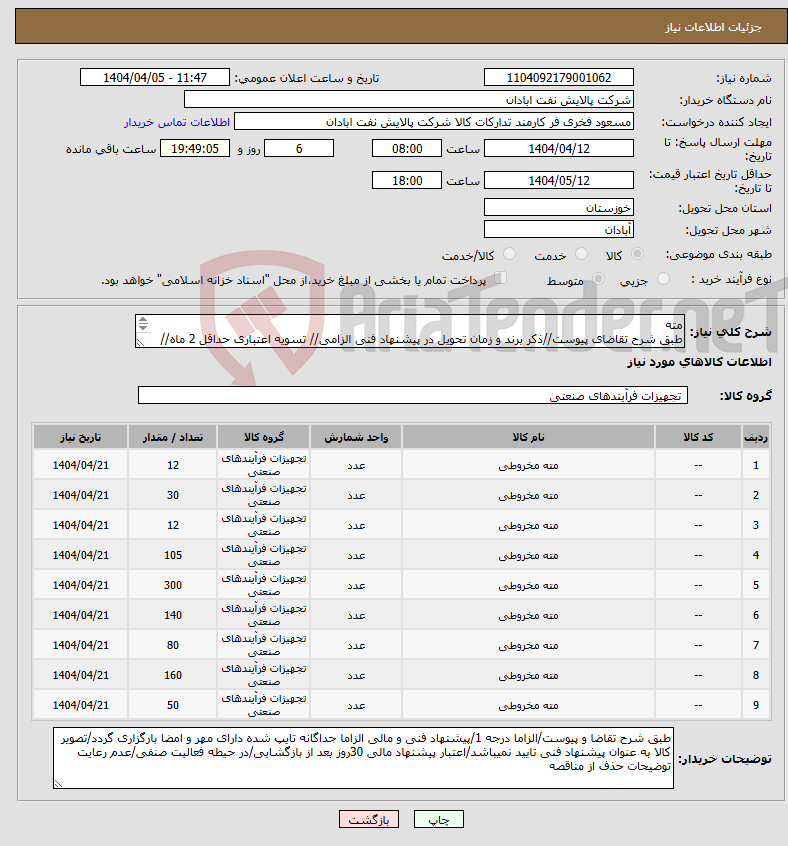Click the جزئیات اطلاعات نیاز page title
Image resolution: width=788 pixels, height=846 pixels.
[713, 27]
